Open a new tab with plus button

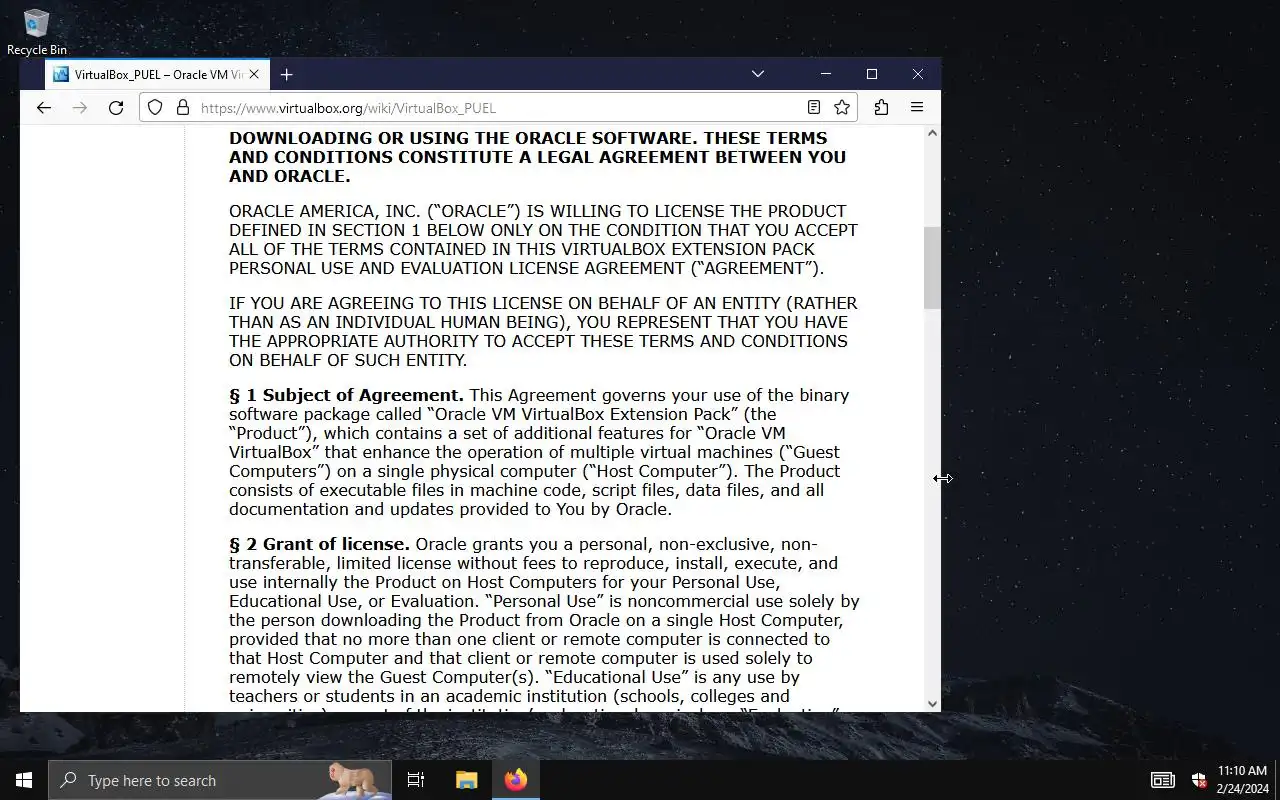coord(286,74)
